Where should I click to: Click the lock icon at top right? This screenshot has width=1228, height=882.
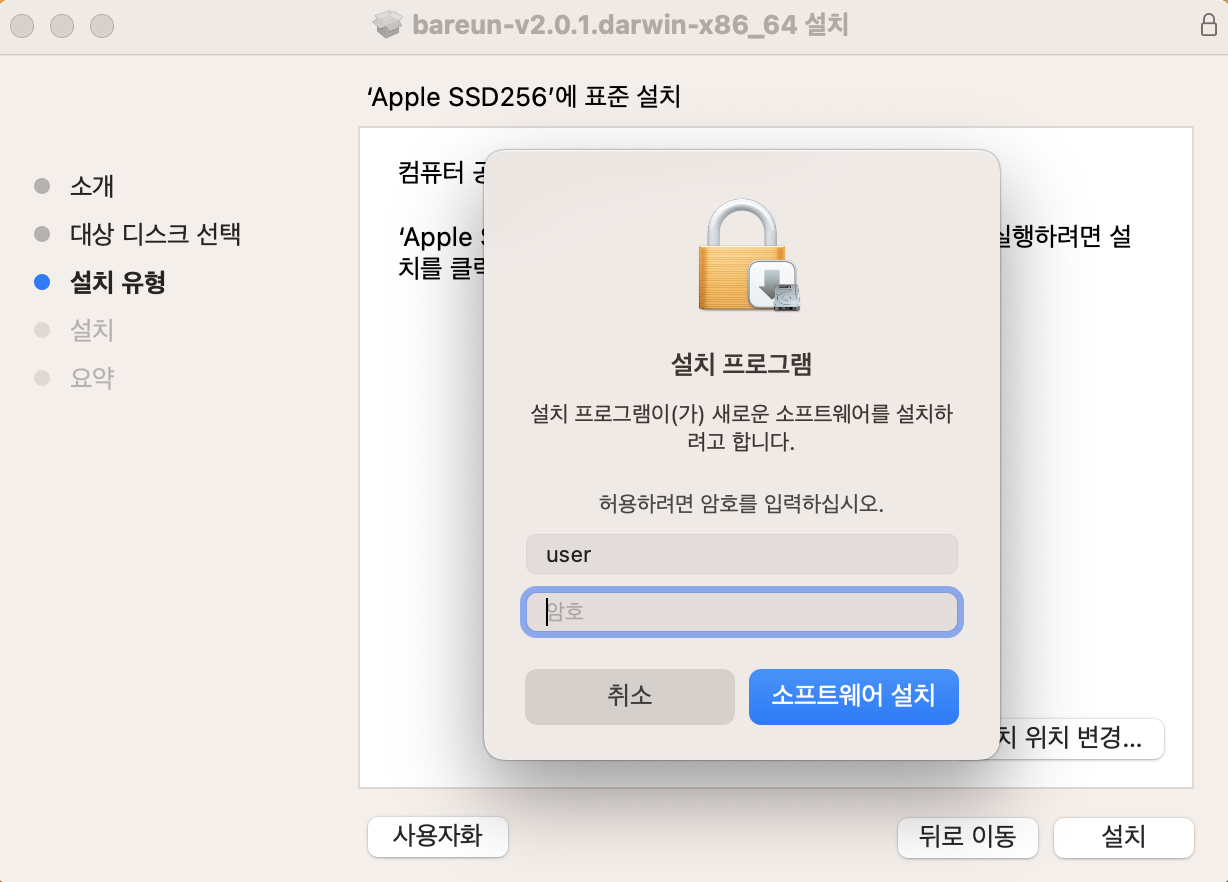pos(1208,24)
